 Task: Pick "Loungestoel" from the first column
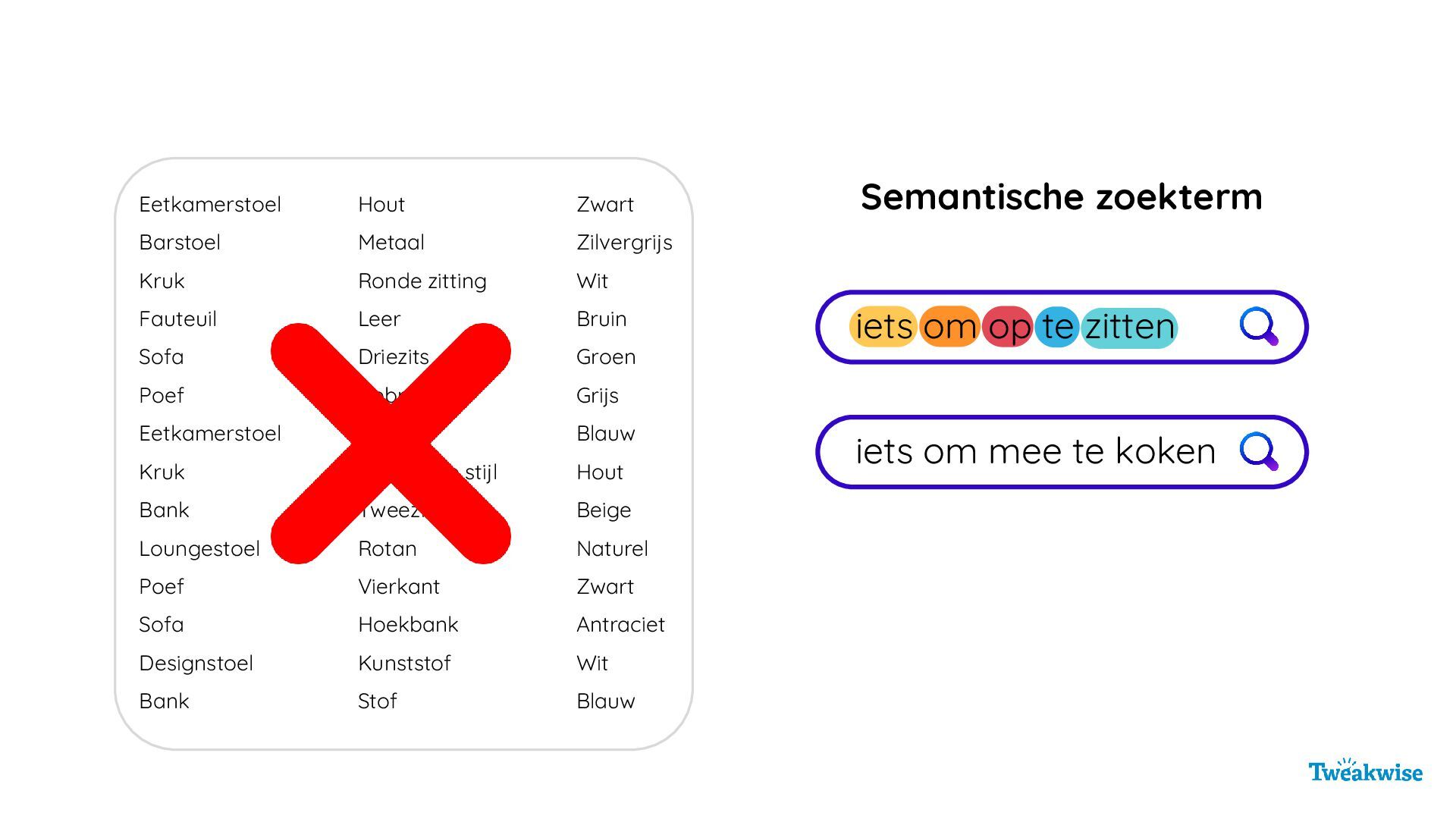[x=199, y=548]
